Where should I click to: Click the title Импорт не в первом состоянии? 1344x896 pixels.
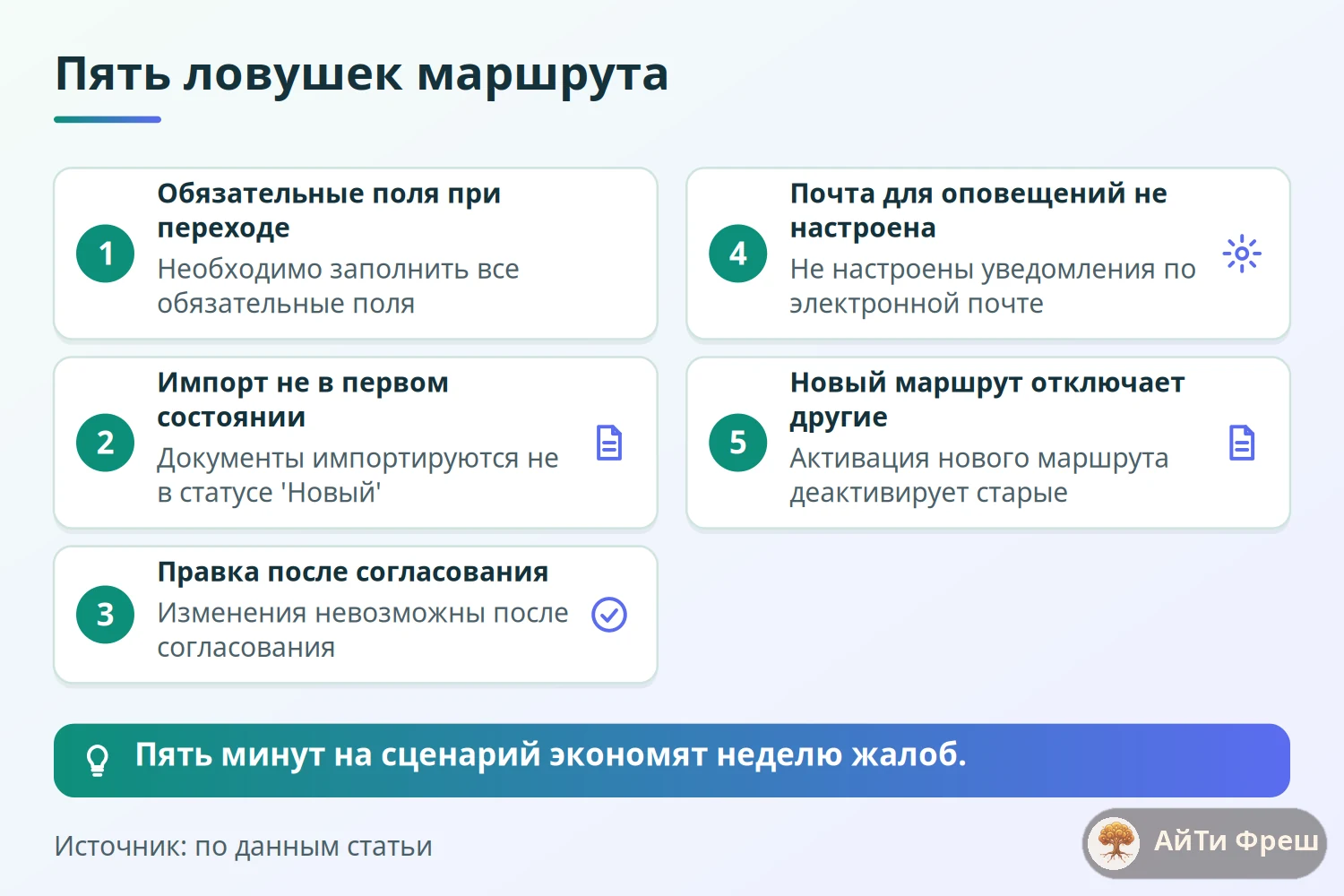[x=303, y=400]
